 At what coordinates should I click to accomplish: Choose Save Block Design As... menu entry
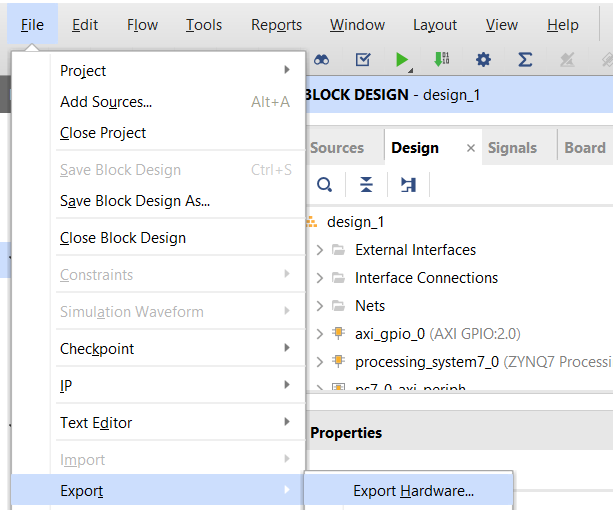coord(135,201)
